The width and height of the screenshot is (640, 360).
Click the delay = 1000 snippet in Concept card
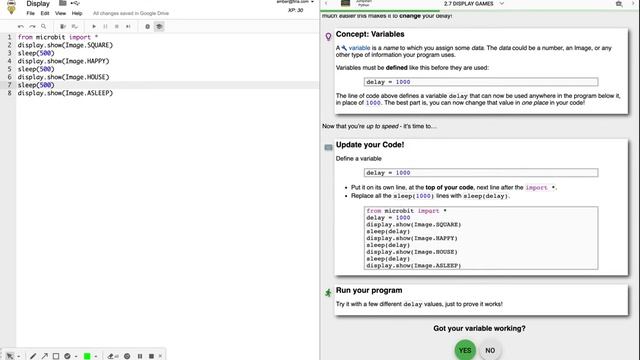(481, 82)
